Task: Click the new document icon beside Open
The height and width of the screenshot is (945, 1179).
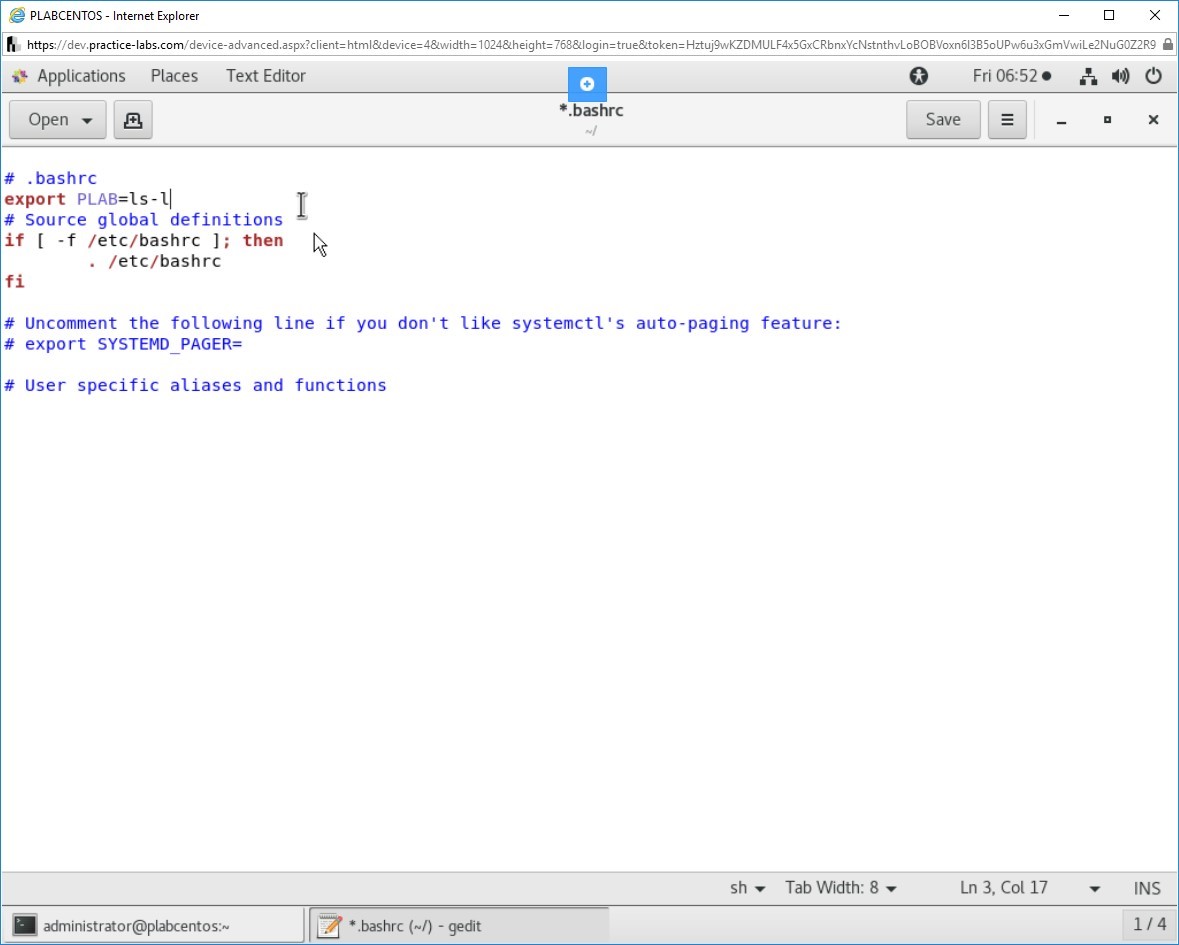Action: click(132, 120)
